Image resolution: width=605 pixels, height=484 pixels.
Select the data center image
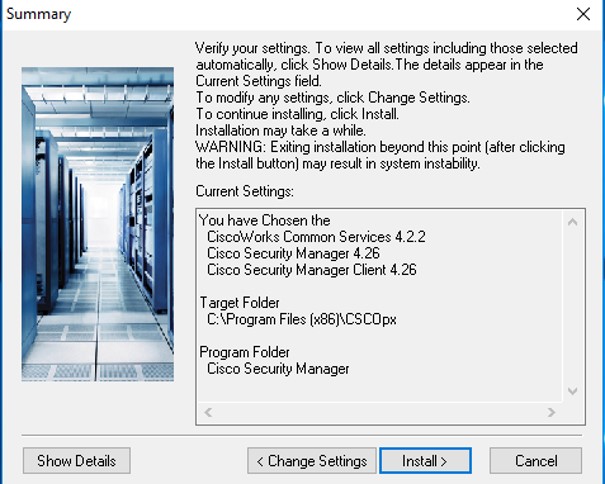[x=98, y=224]
